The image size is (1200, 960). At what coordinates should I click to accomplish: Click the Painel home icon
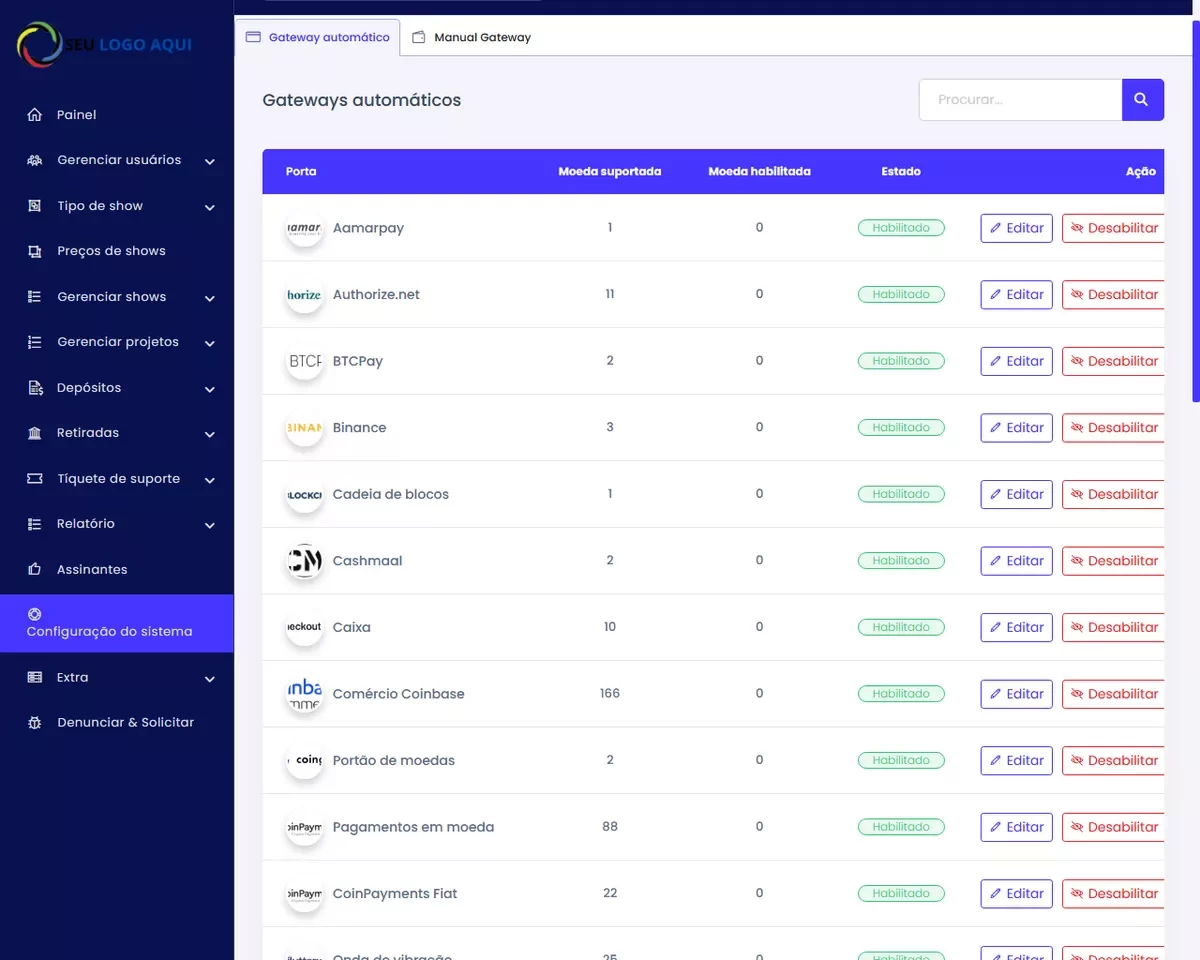click(35, 115)
